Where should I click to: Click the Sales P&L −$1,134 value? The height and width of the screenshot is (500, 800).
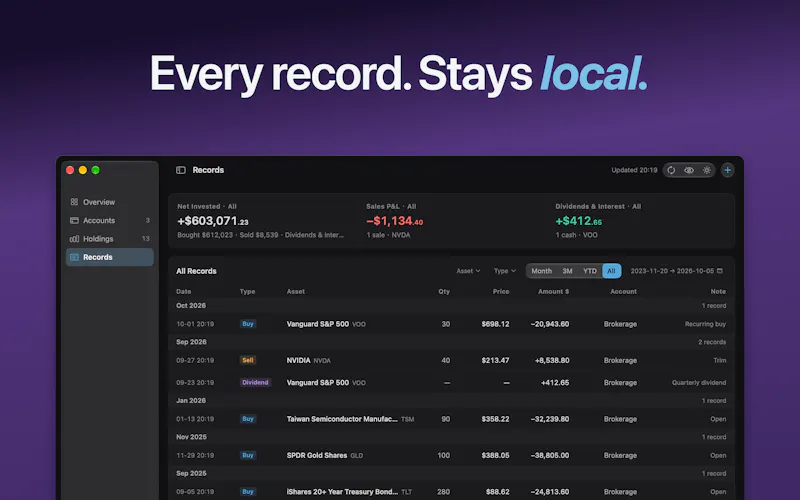click(x=394, y=221)
